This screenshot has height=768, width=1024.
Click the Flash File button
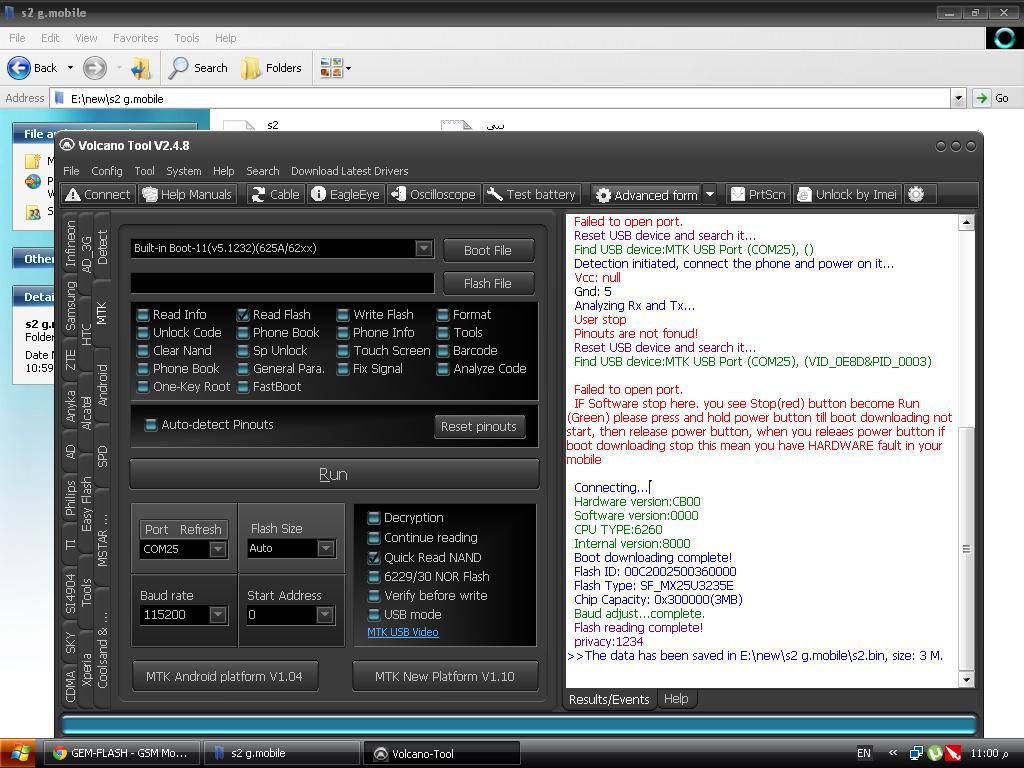click(488, 283)
